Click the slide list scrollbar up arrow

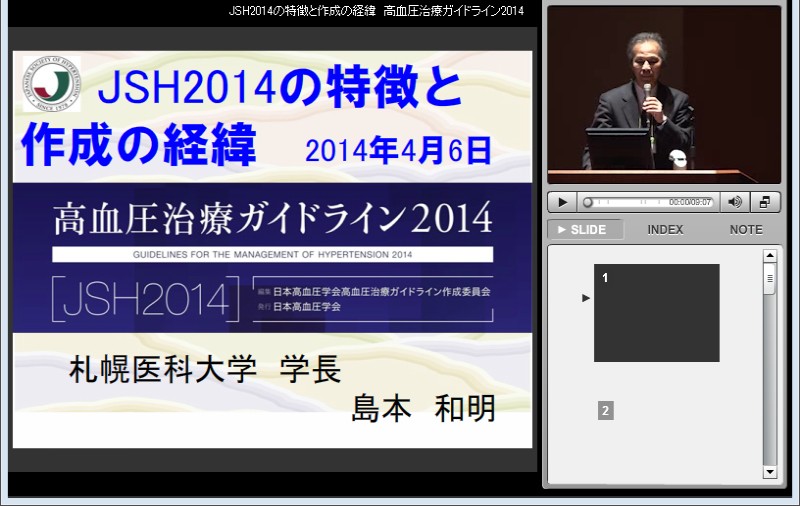[770, 254]
